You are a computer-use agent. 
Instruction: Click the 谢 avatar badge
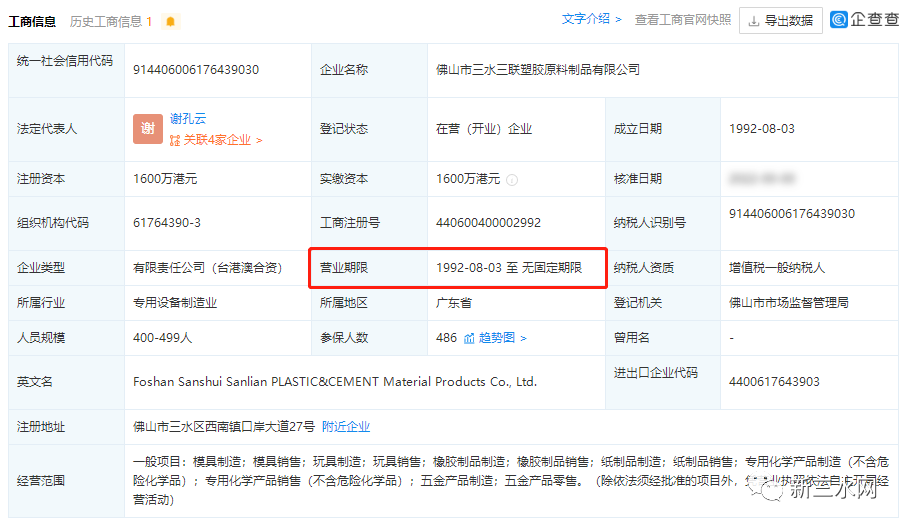click(148, 128)
